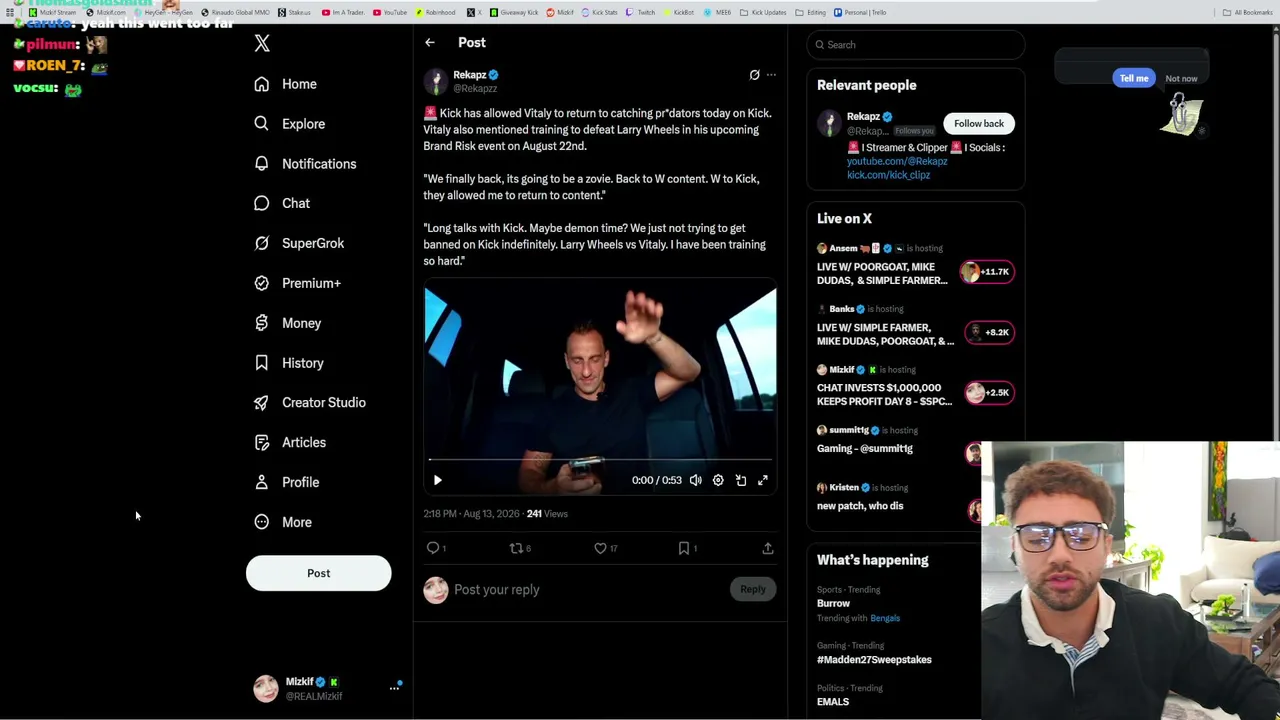Click the Follow back button

point(979,124)
